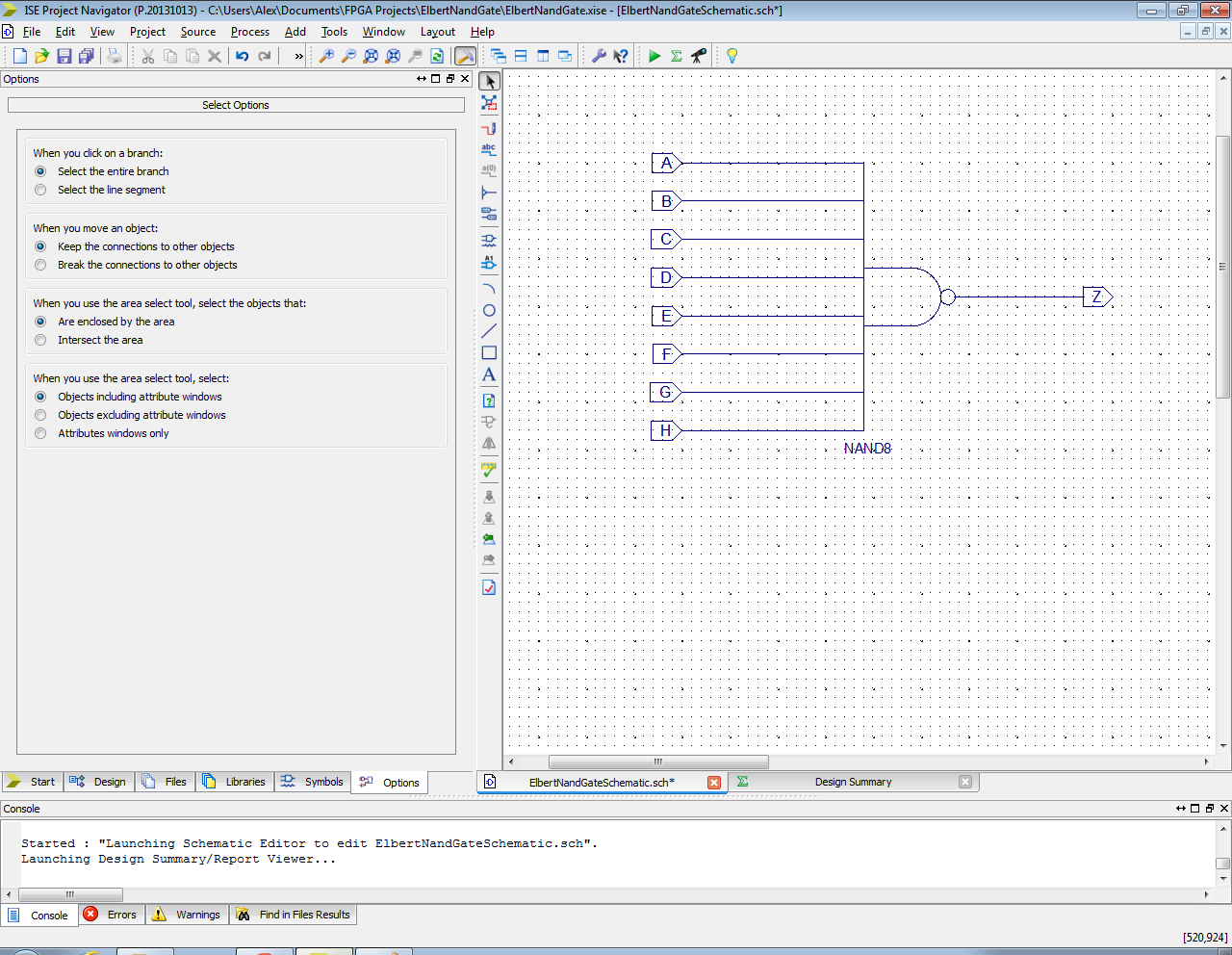
Task: Open the Layout menu
Action: point(437,32)
